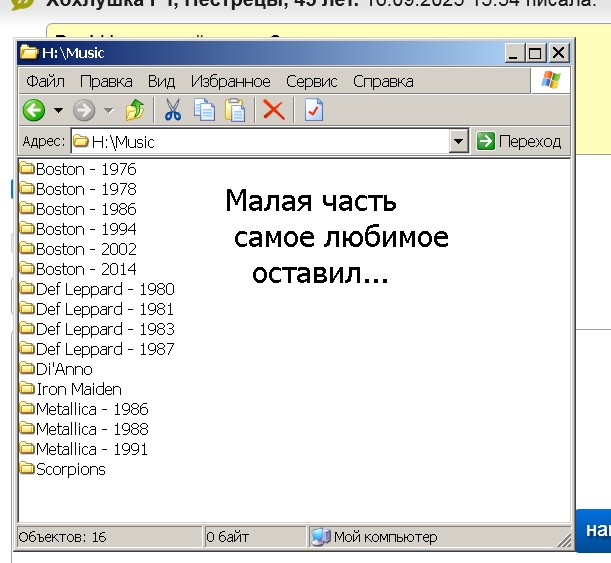Minimize the H:\Music window
This screenshot has height=563, width=611.
click(514, 53)
